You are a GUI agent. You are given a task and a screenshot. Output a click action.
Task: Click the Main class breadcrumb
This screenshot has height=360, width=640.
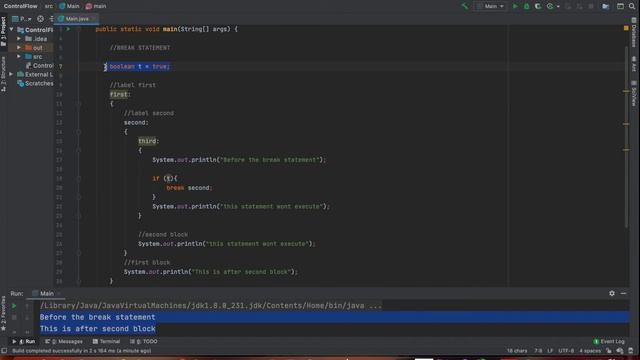[69, 6]
